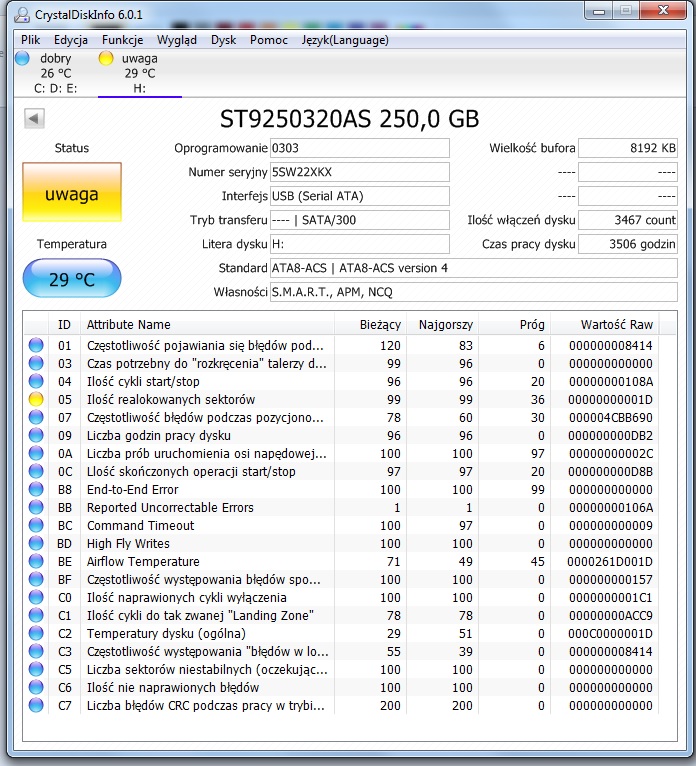Click the 29 °C temperature button
Screen dimensions: 696x766
pos(72,278)
